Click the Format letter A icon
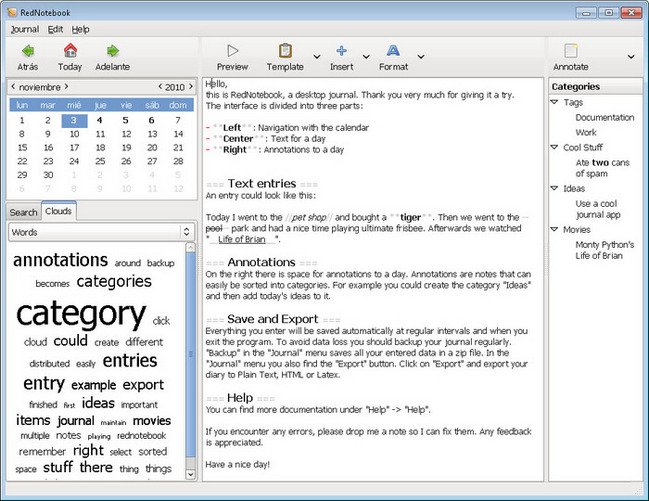This screenshot has height=501, width=649. click(x=393, y=51)
